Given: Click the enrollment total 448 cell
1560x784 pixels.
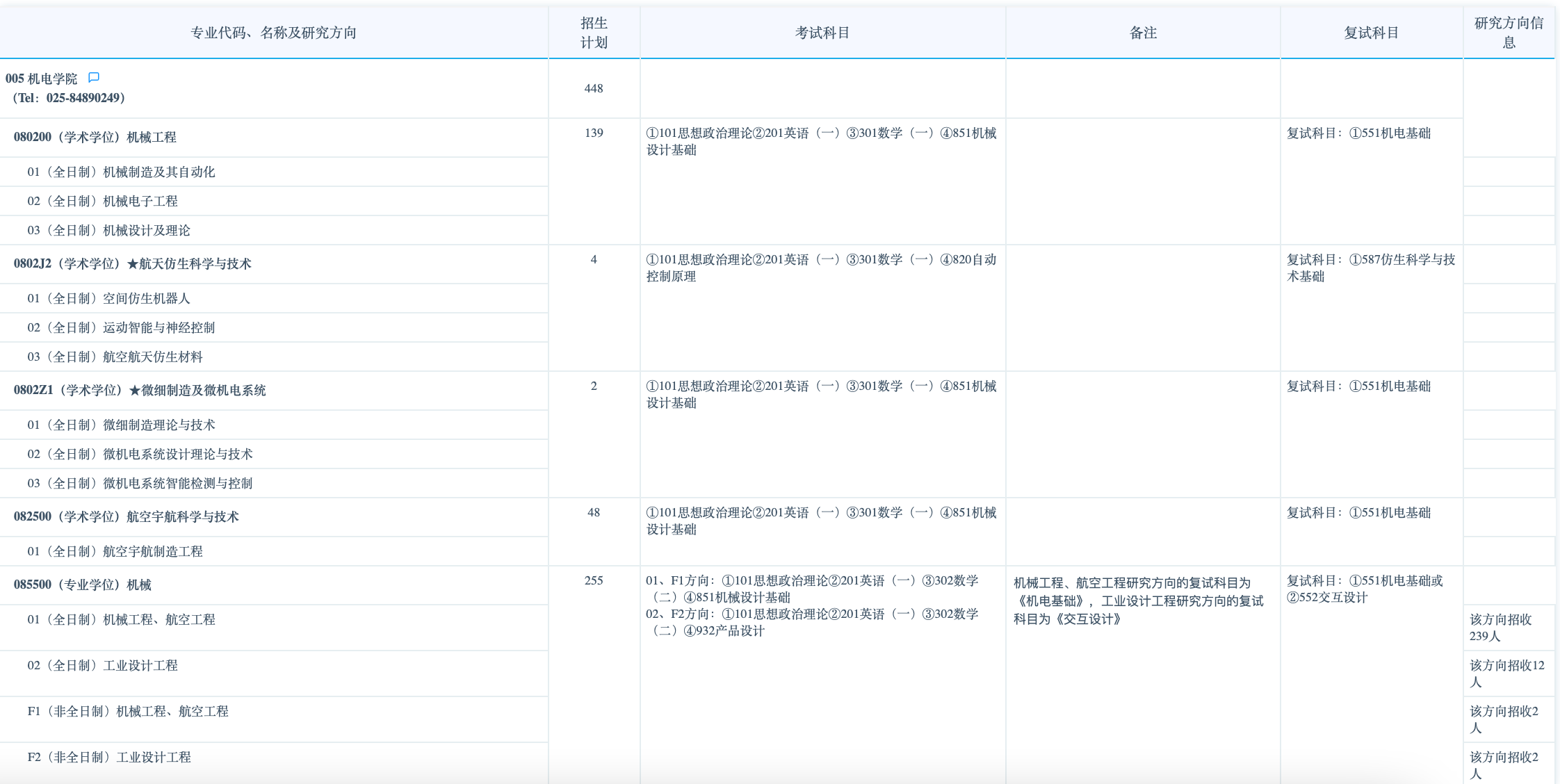Looking at the screenshot, I should (x=593, y=88).
